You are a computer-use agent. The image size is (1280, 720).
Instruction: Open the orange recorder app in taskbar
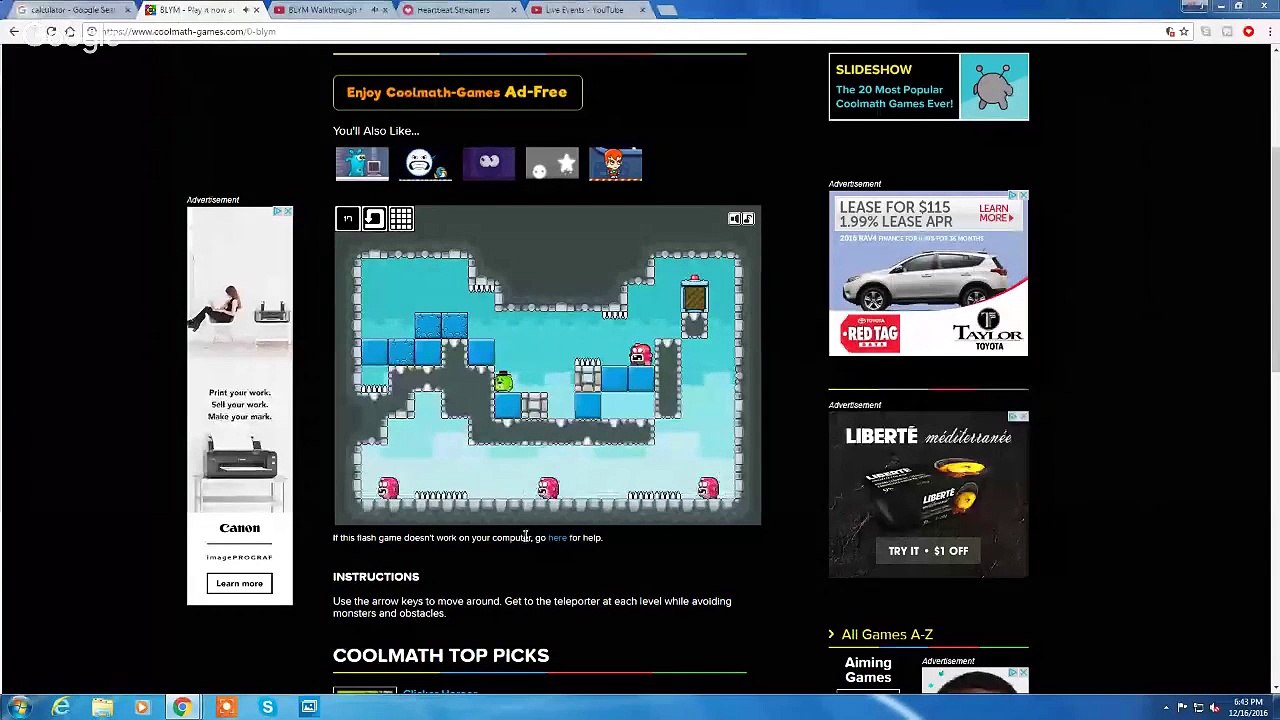tap(226, 707)
